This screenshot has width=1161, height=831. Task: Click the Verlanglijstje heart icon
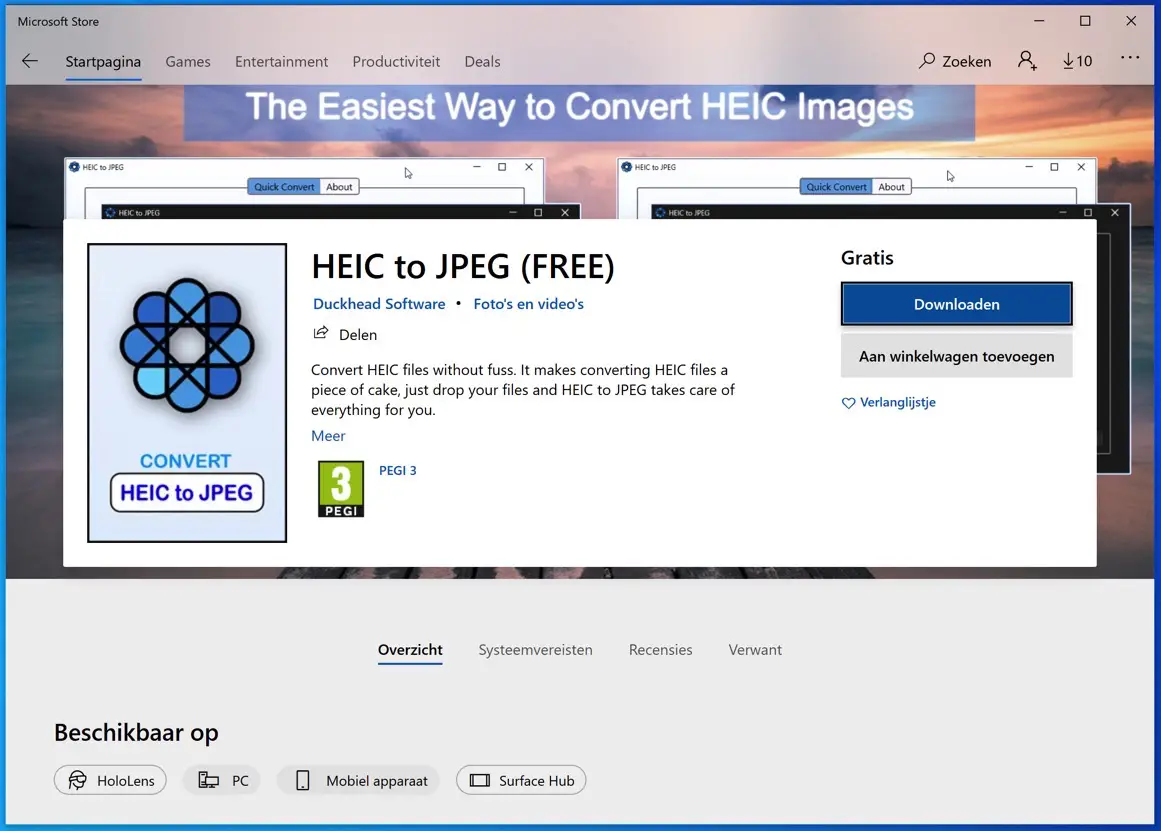click(x=849, y=403)
